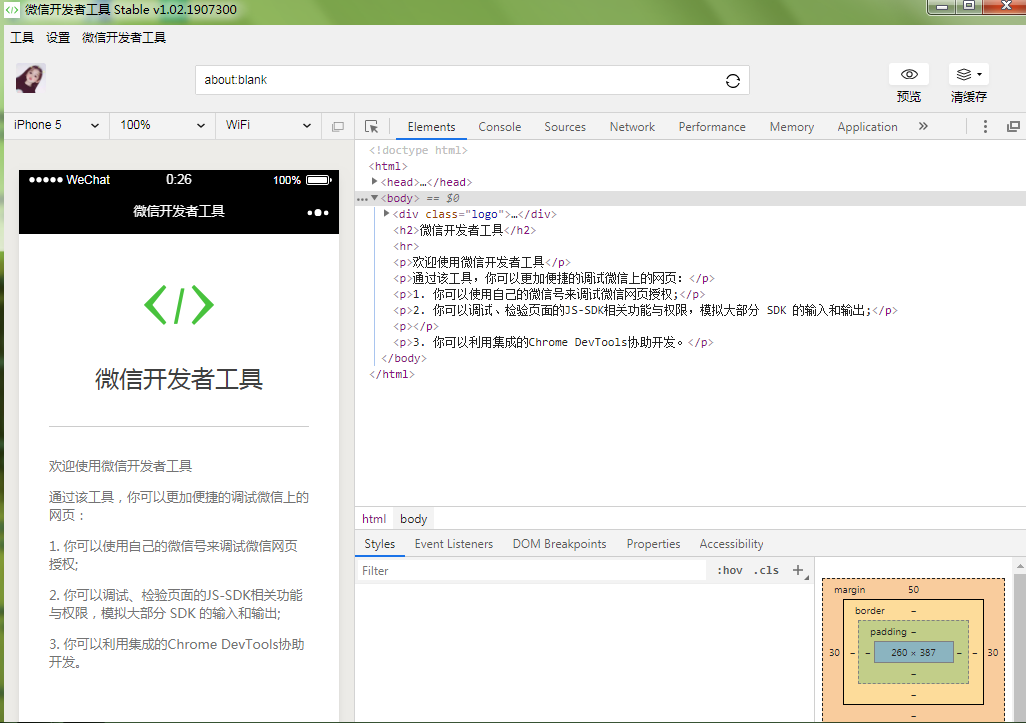This screenshot has height=723, width=1026.
Task: Open the 100% zoom dropdown
Action: click(162, 125)
